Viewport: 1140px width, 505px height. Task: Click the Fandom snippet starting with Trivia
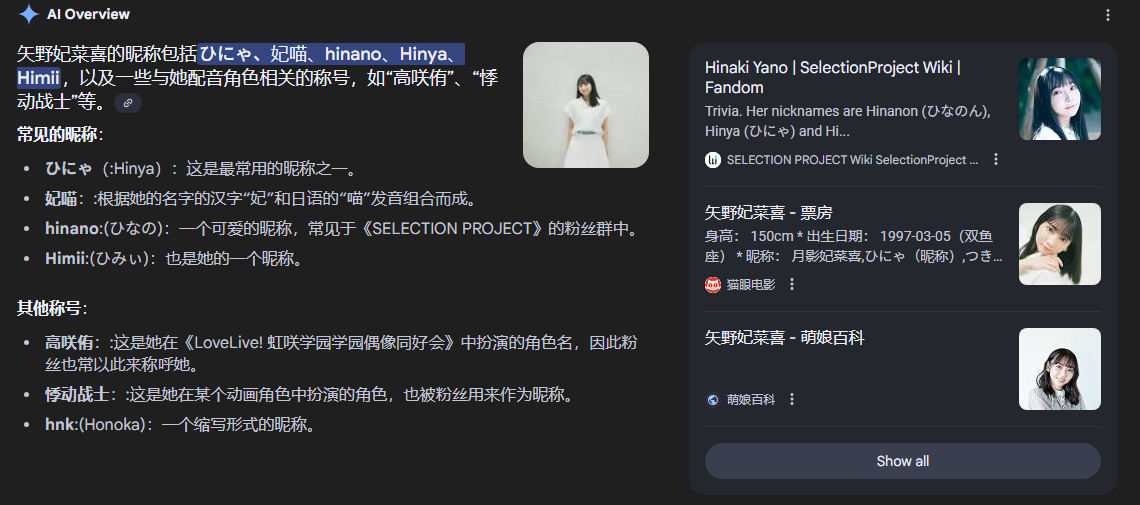pyautogui.click(x=848, y=122)
